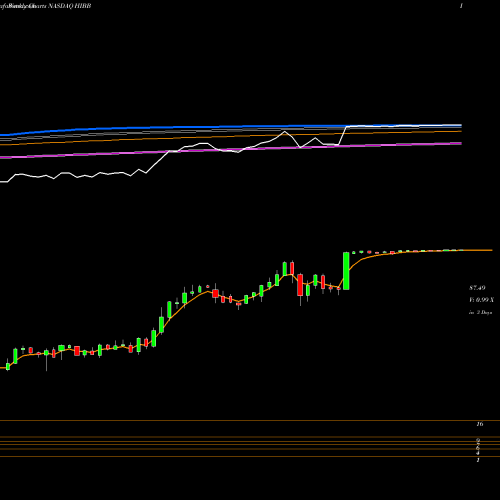Click the V: 0.99 X volume label
This screenshot has height=500, width=500.
(x=481, y=300)
